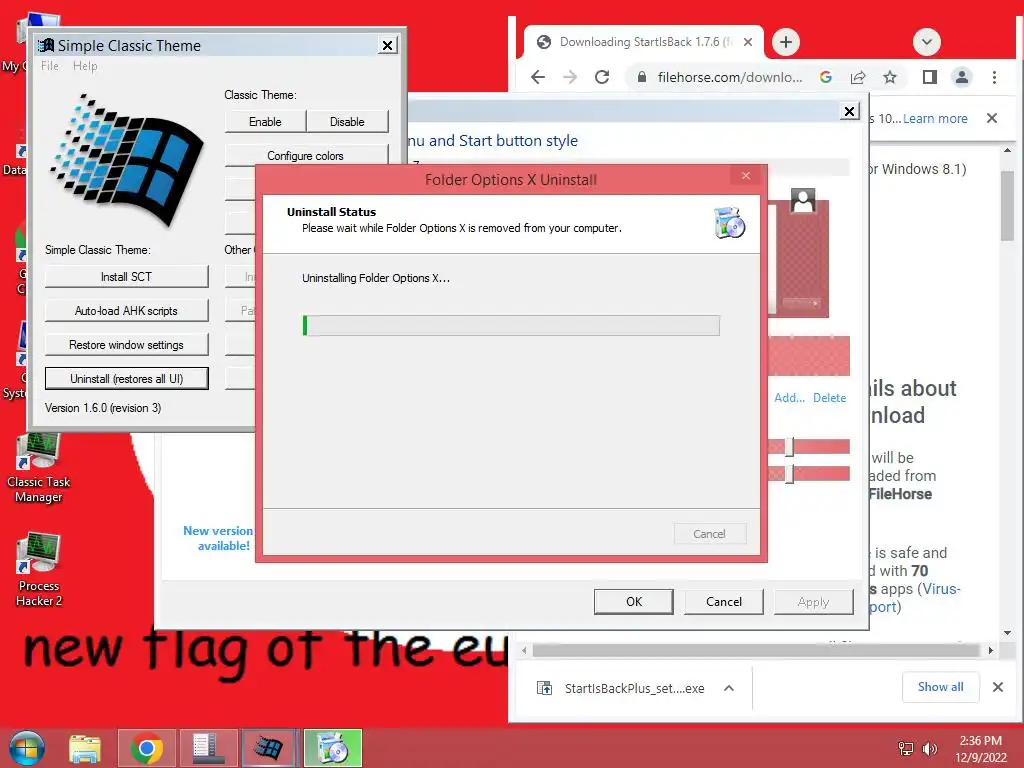
Task: Reload the filehorse page
Action: pos(602,77)
